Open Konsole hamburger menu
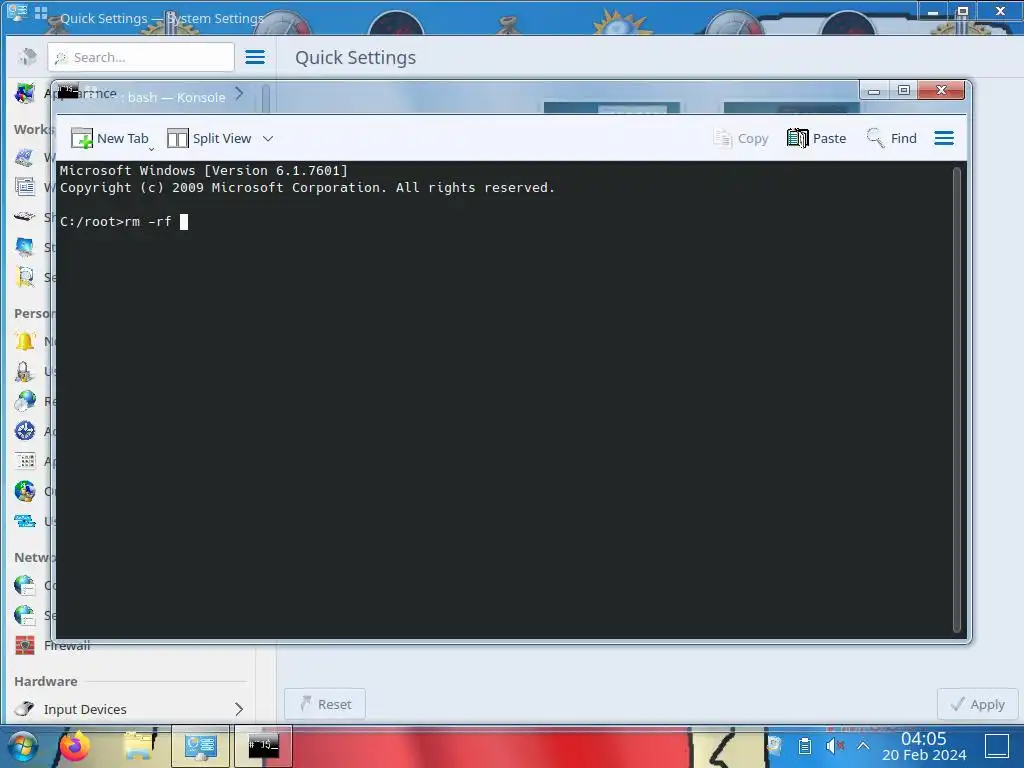1024x768 pixels. point(944,138)
